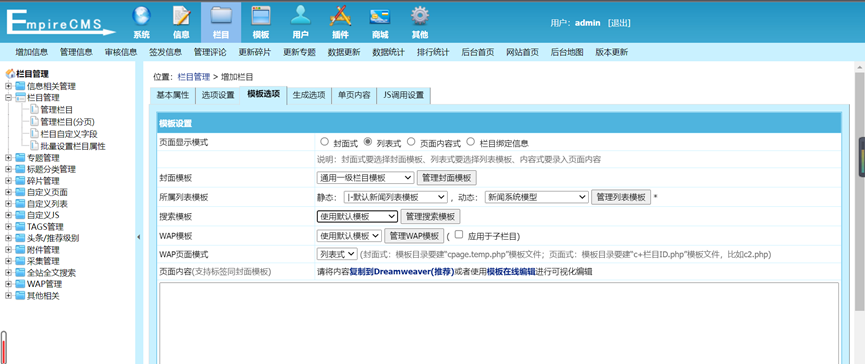865x364 pixels.
Task: Click the 管理列表模板 button
Action: (621, 197)
